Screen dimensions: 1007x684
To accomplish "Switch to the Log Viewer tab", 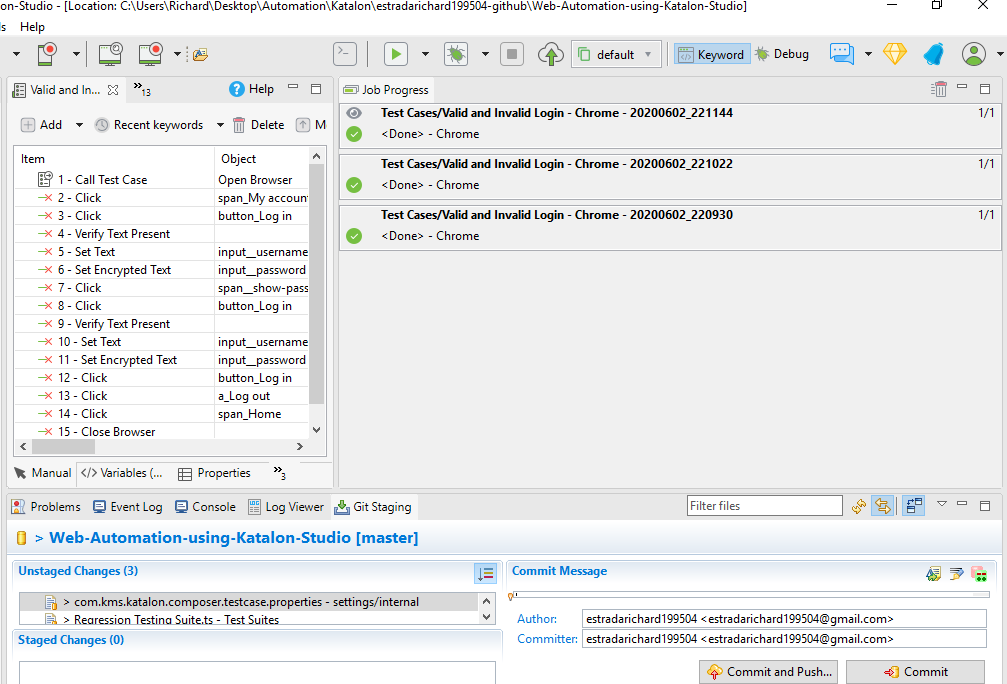I will point(286,507).
